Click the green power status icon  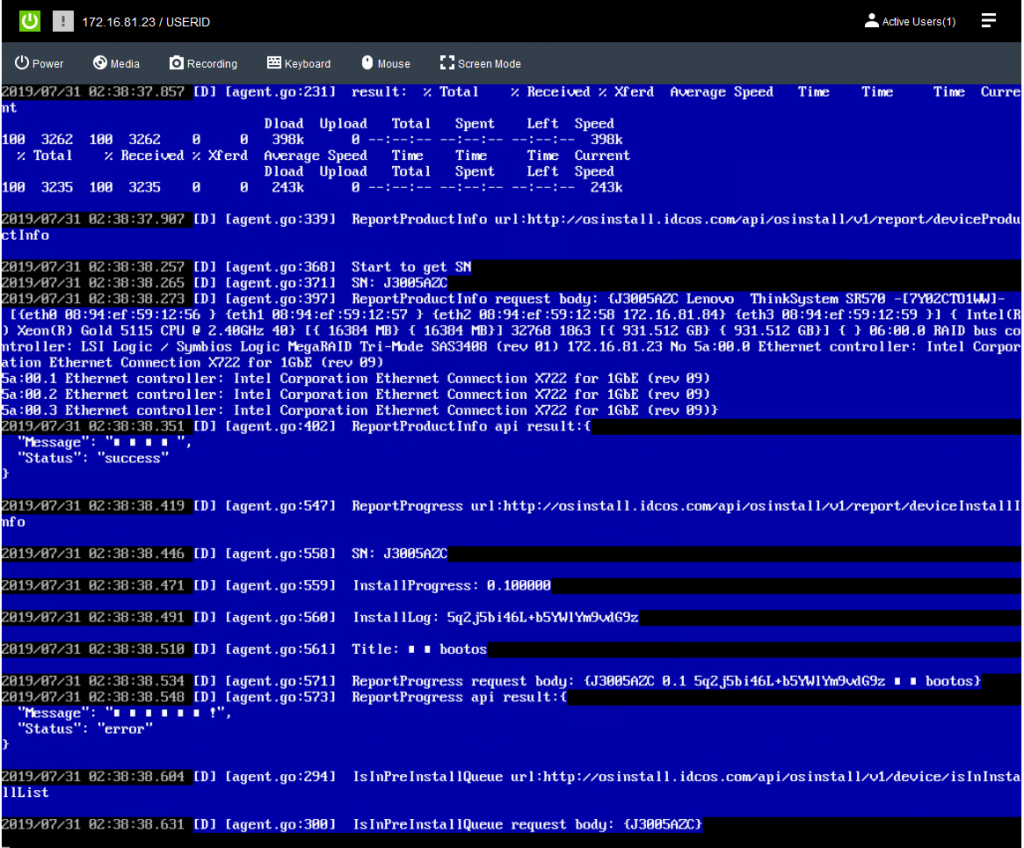pyautogui.click(x=29, y=20)
